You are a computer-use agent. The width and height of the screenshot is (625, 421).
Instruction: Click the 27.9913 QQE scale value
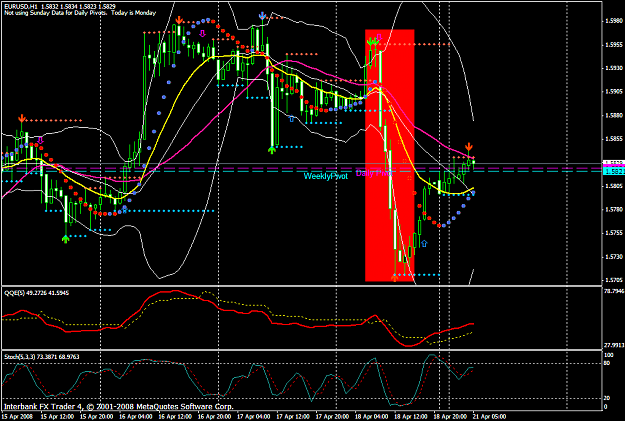pyautogui.click(x=614, y=345)
